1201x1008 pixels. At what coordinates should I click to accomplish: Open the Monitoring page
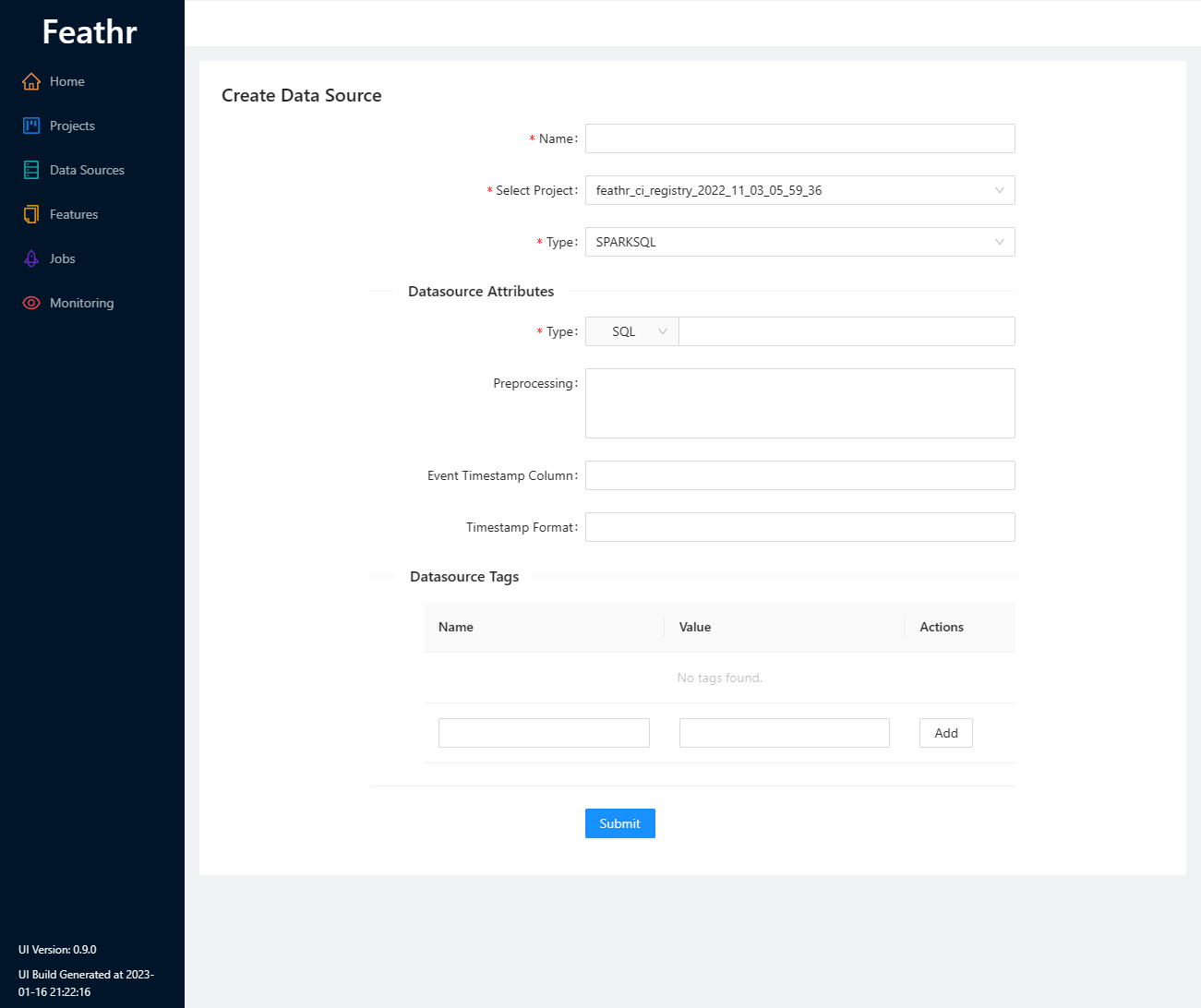(92, 303)
